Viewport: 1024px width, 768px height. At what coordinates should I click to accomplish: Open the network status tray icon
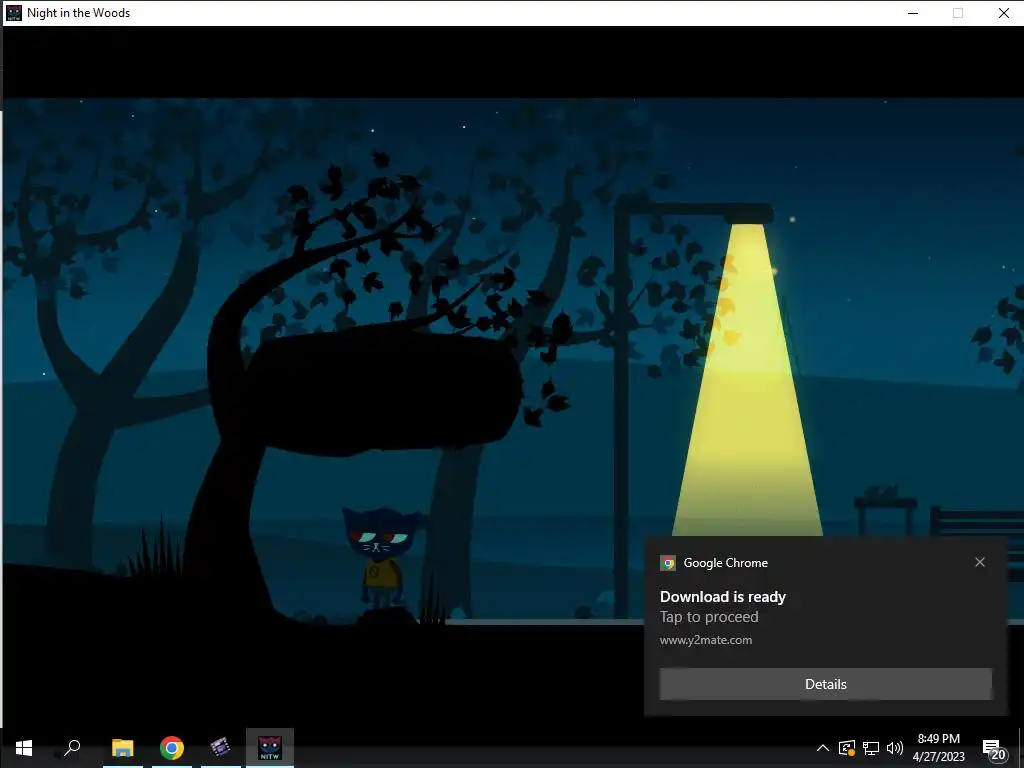(871, 748)
